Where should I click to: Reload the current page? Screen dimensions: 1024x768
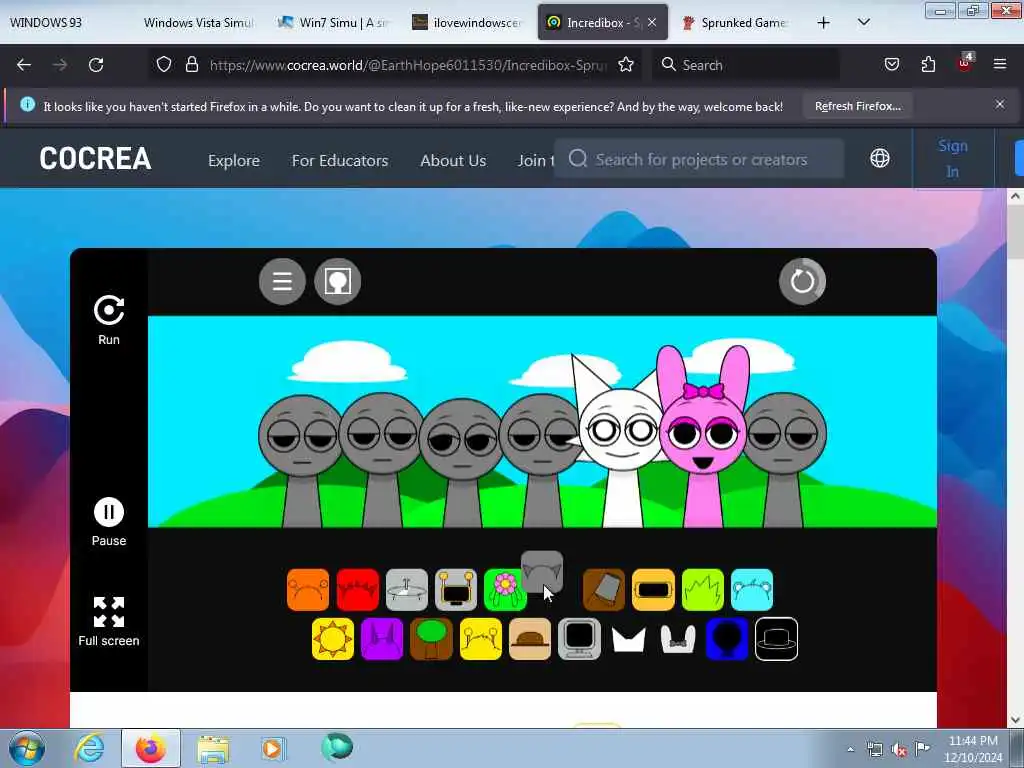[96, 65]
